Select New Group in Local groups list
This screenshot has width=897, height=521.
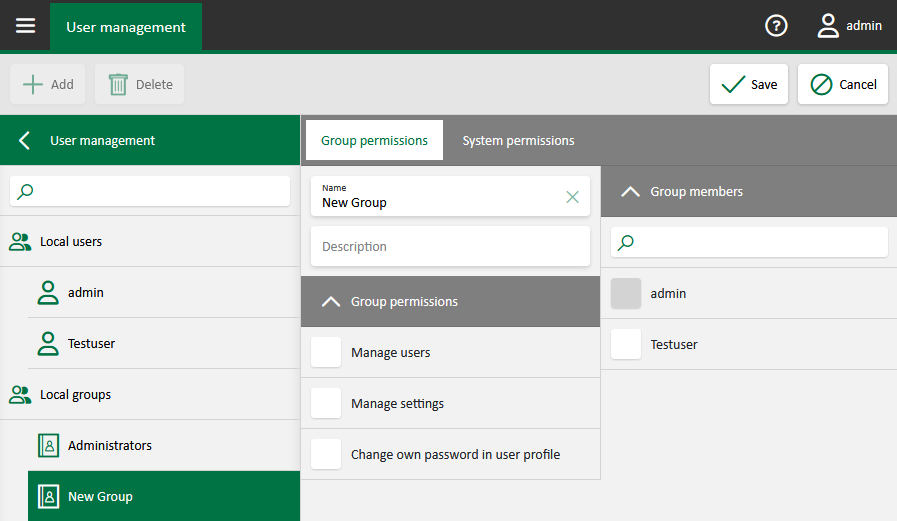click(100, 496)
